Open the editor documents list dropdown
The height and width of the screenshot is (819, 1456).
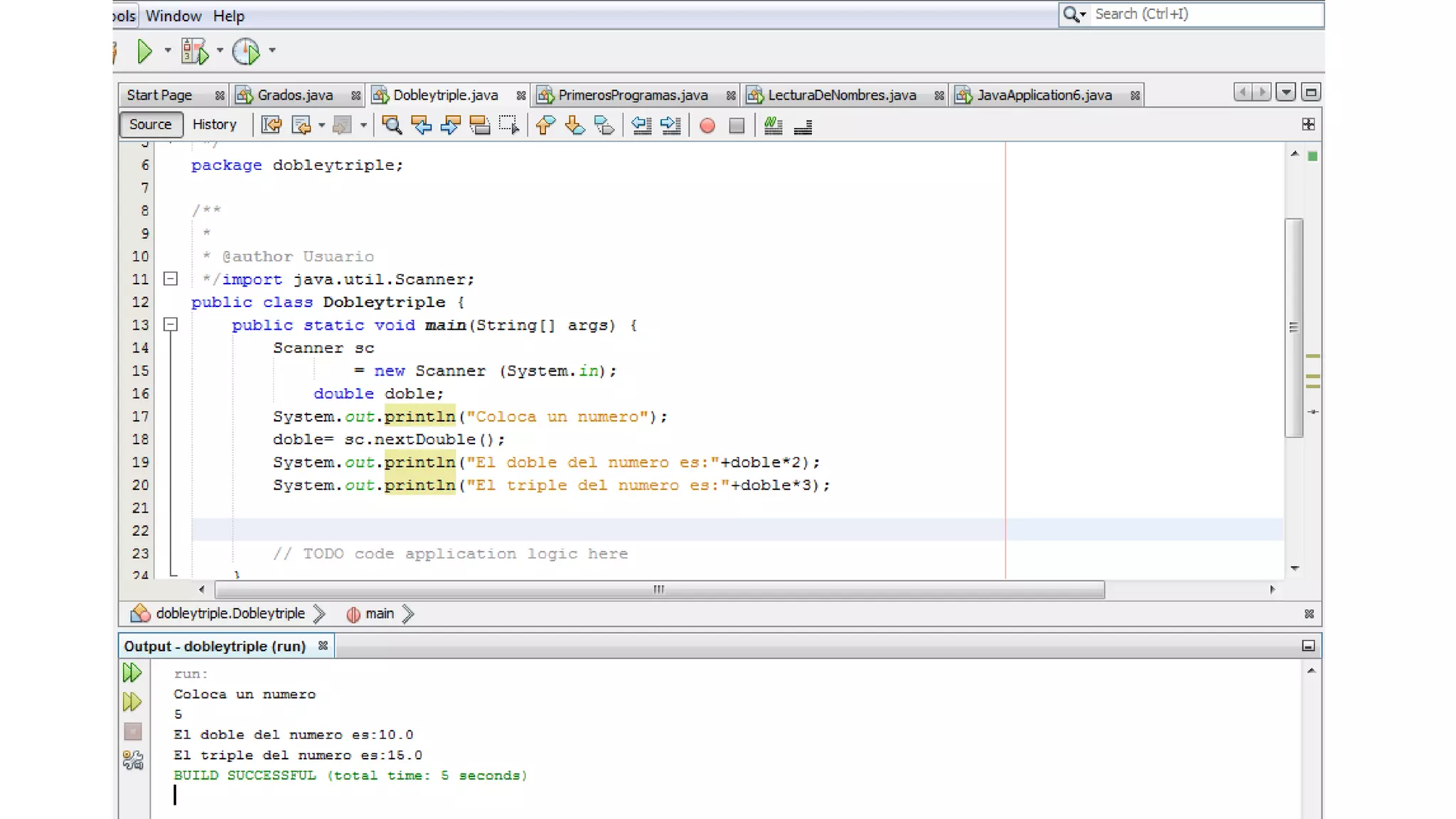point(1285,92)
